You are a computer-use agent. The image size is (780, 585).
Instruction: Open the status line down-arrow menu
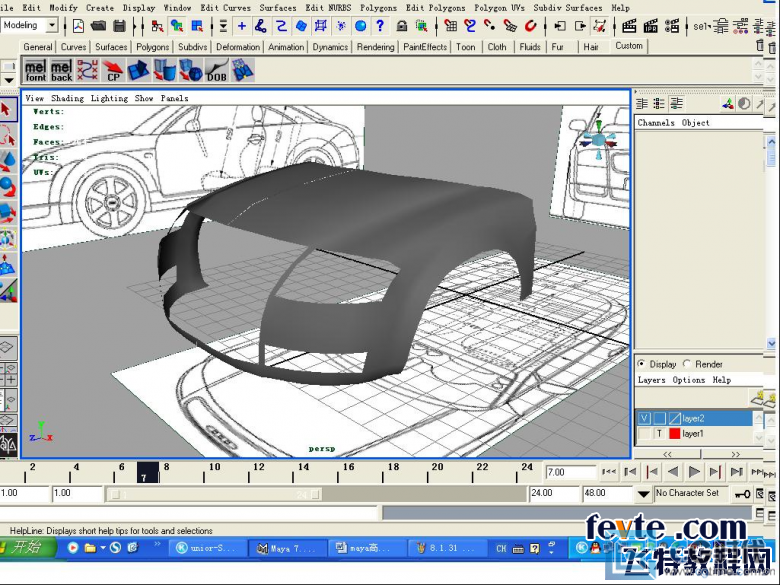tap(223, 26)
